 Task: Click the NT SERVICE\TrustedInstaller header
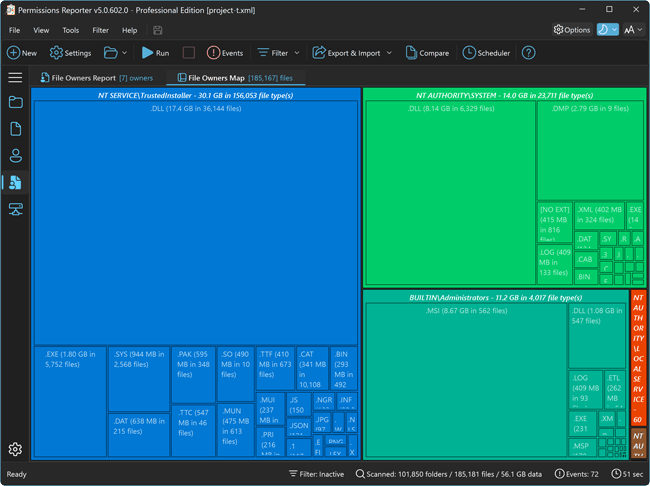pos(196,95)
